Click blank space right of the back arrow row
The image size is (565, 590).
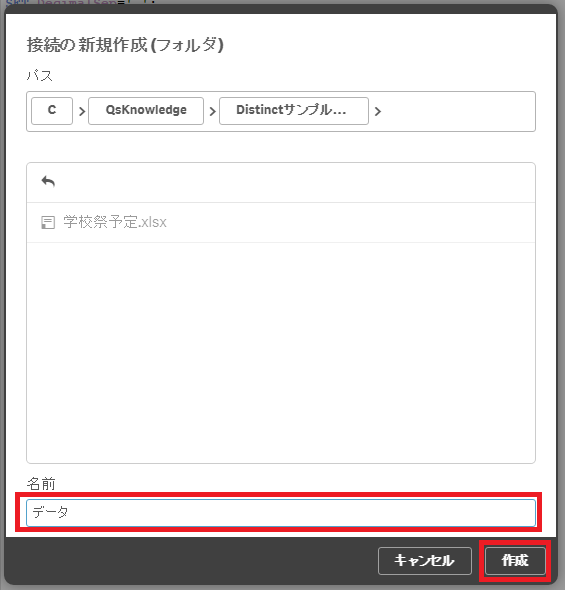(x=293, y=182)
